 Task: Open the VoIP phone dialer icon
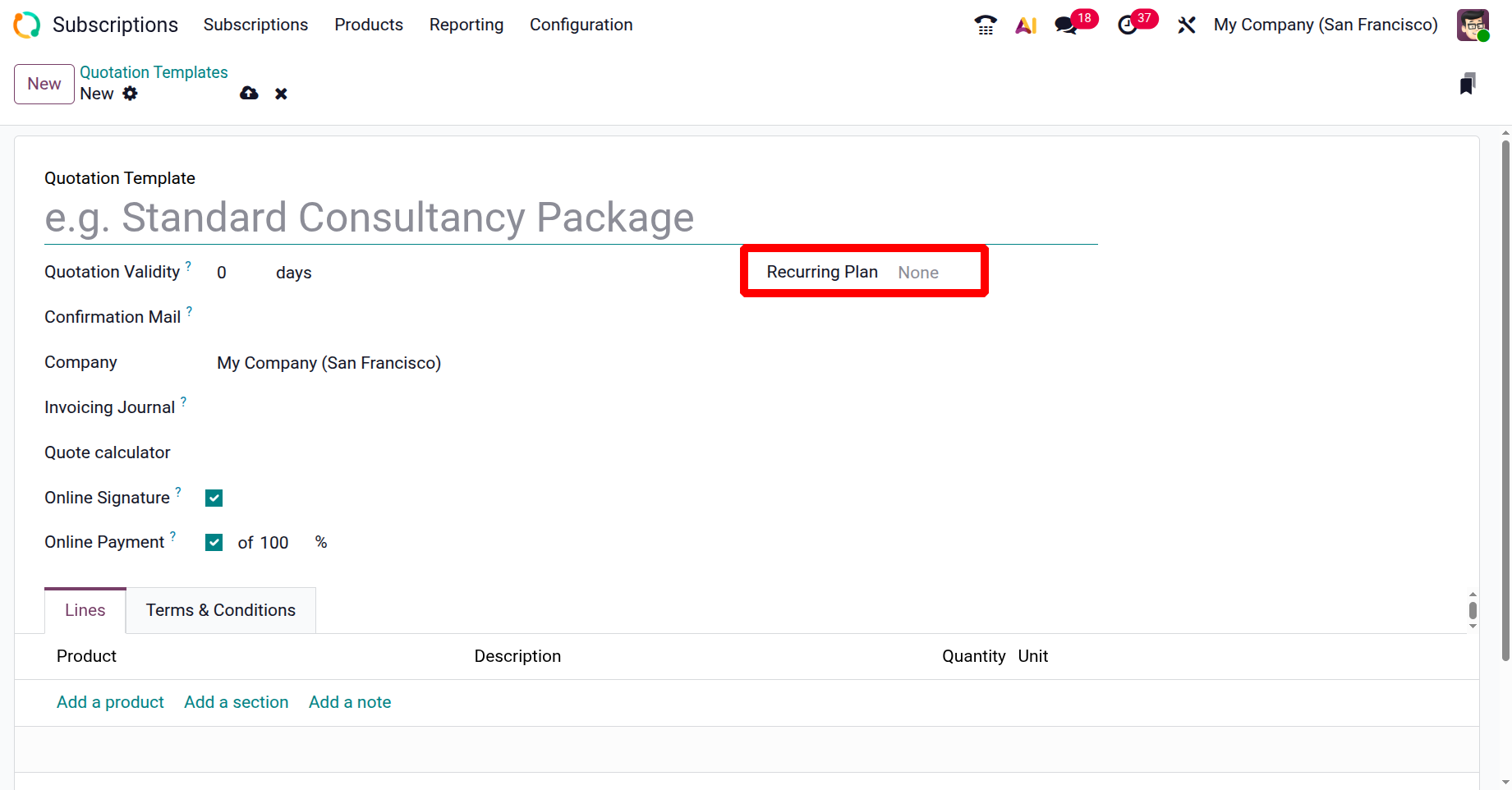(985, 25)
